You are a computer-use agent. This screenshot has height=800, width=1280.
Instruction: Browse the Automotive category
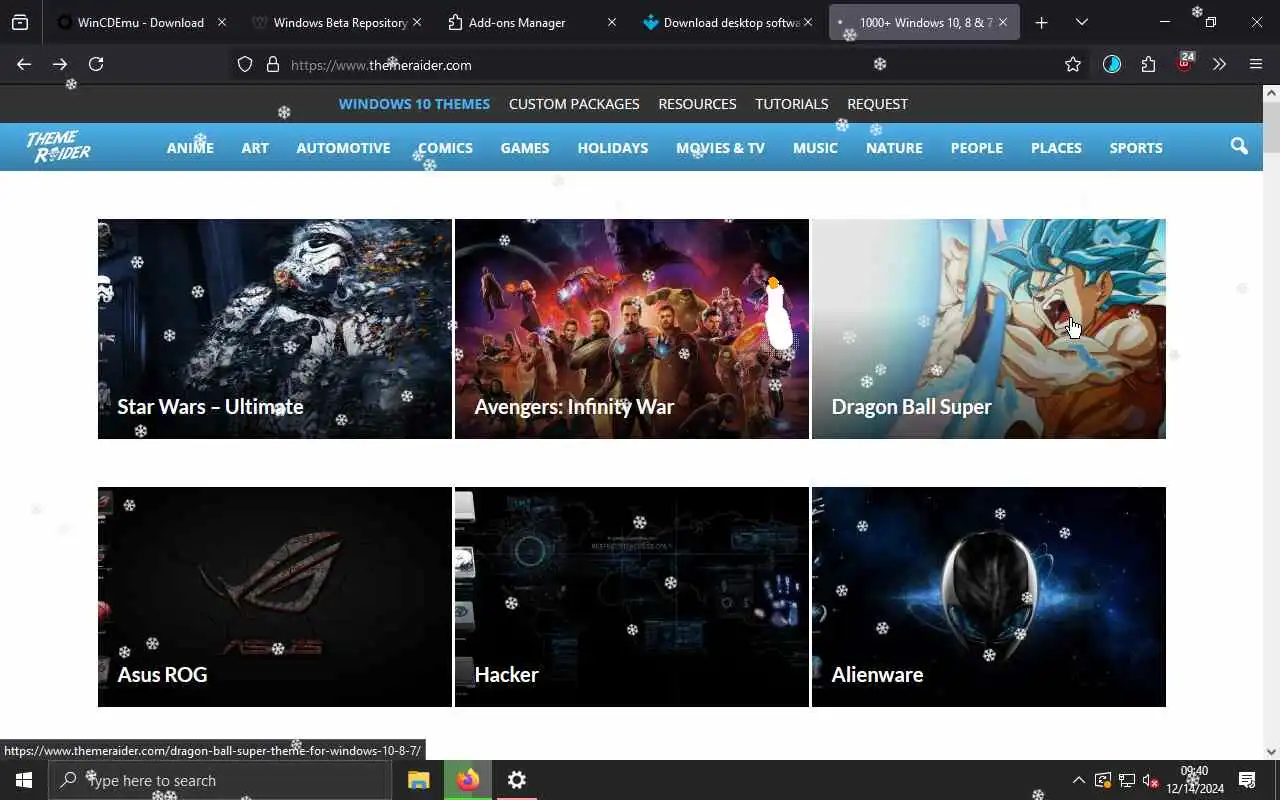[343, 148]
